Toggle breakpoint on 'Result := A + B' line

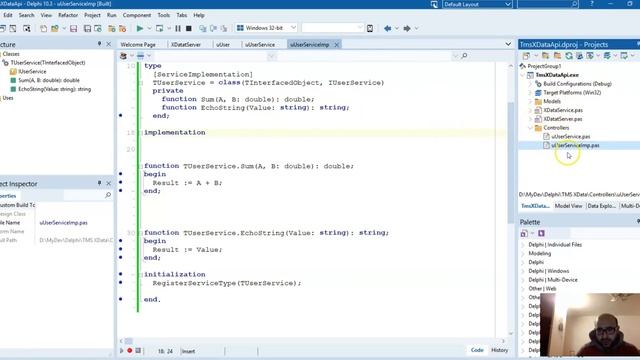120,182
